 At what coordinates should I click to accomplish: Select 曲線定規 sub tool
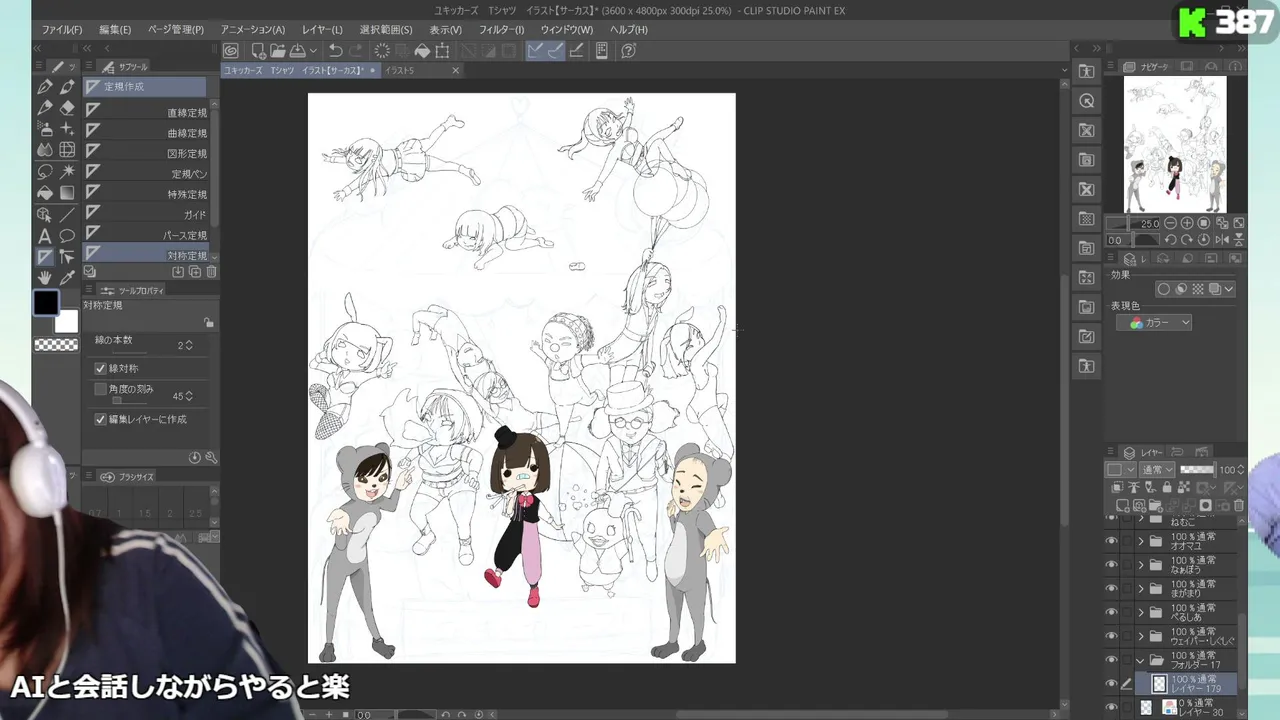tap(146, 133)
